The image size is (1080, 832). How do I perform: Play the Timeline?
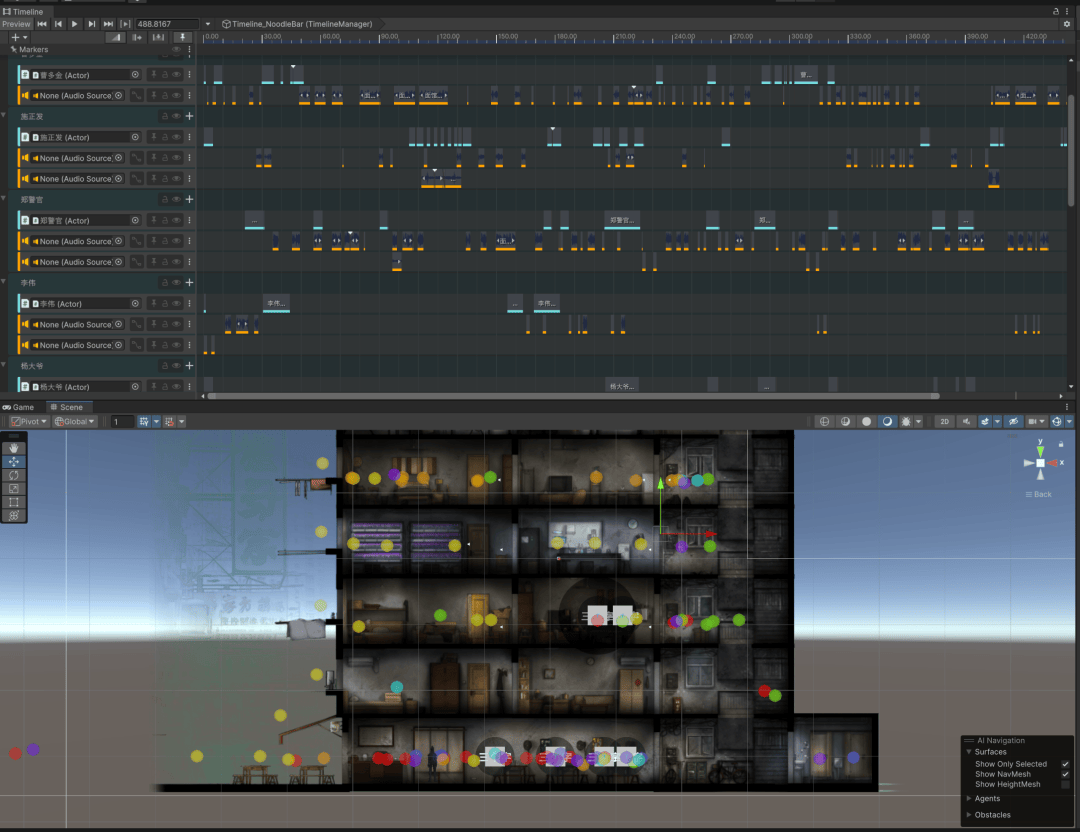(x=74, y=24)
